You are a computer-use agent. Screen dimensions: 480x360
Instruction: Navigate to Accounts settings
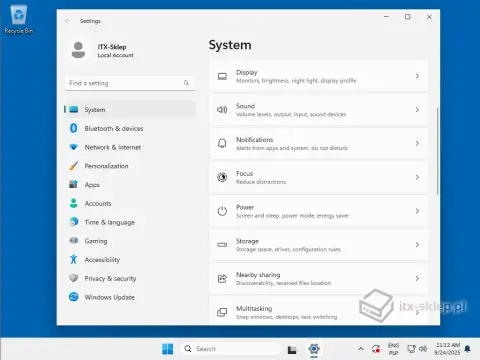(130, 203)
